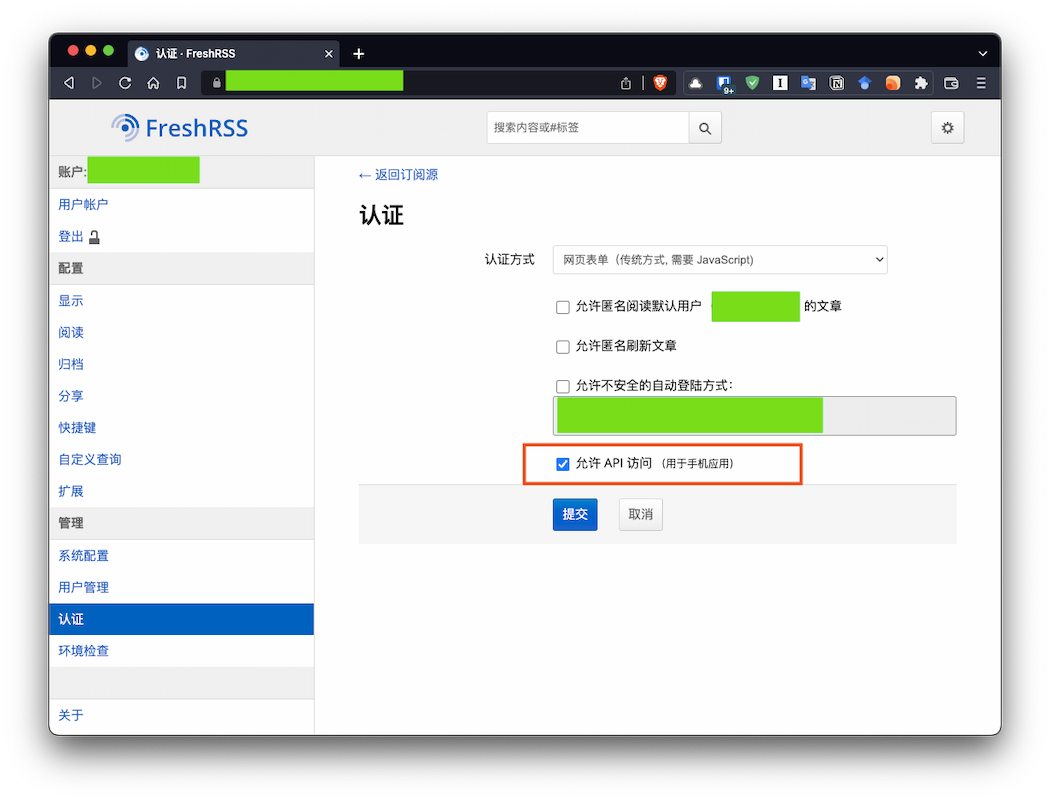Disable API access for mobile apps
The width and height of the screenshot is (1050, 800).
pyautogui.click(x=563, y=463)
